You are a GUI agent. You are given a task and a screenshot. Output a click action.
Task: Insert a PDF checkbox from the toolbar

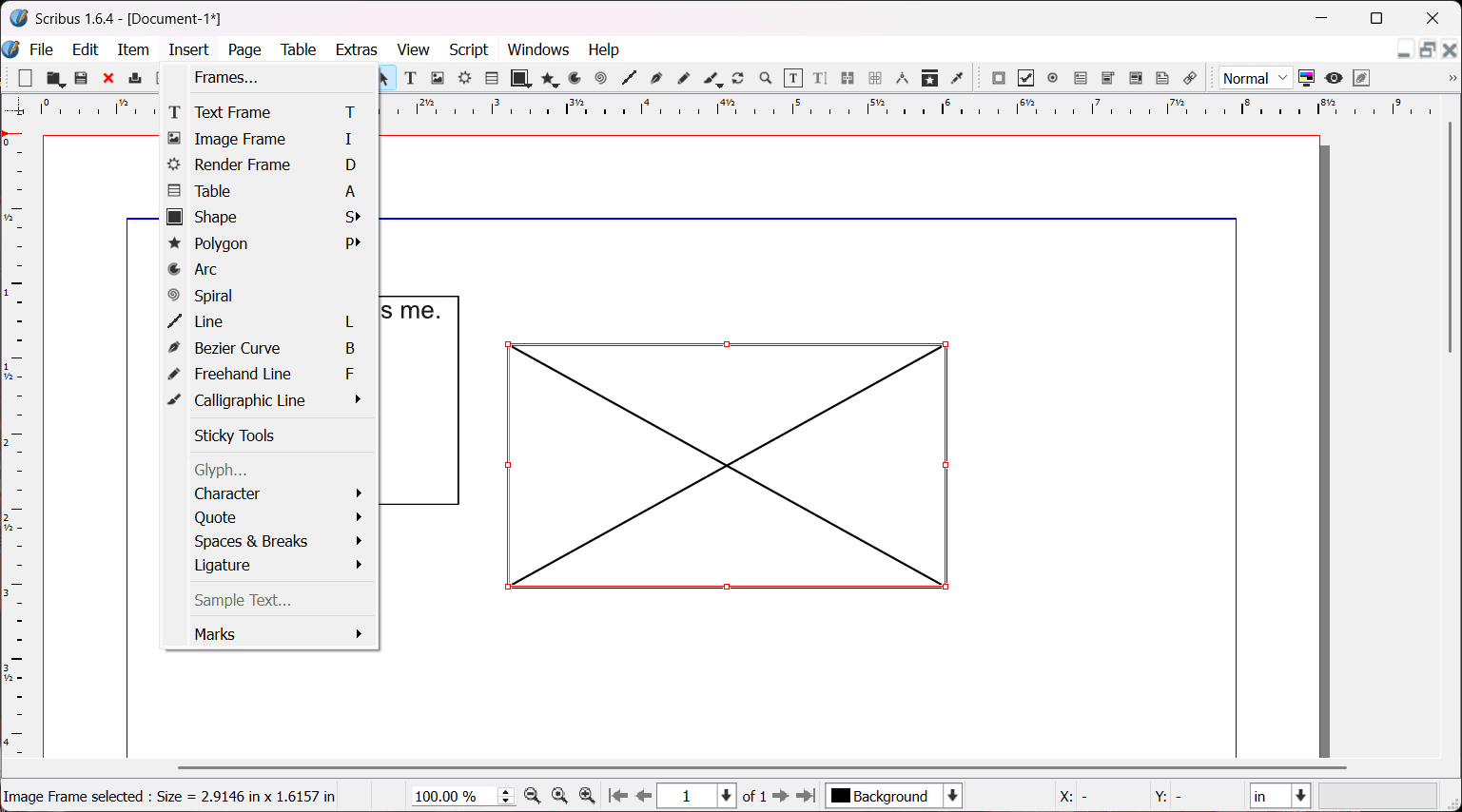[1025, 79]
